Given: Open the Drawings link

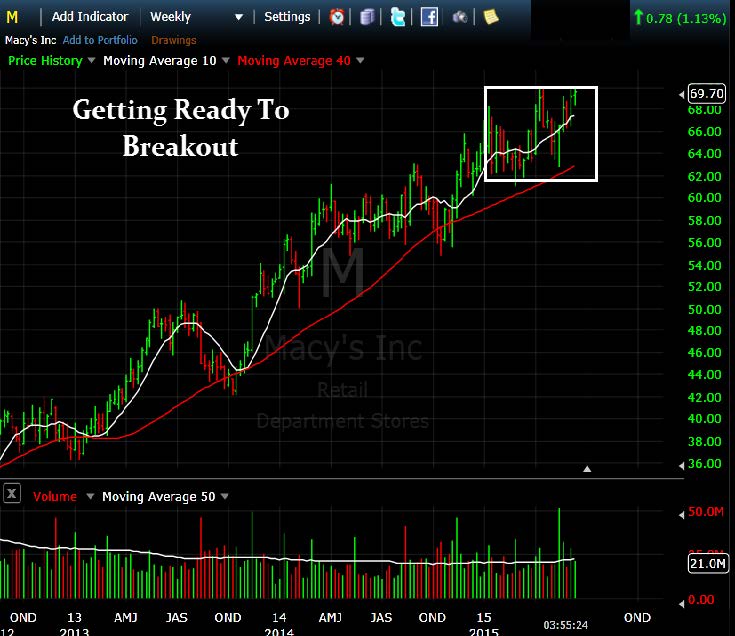Looking at the screenshot, I should click(173, 40).
